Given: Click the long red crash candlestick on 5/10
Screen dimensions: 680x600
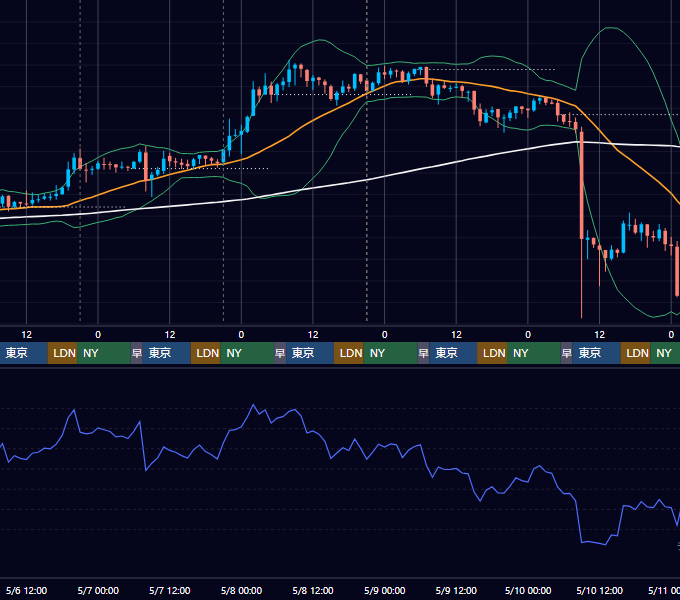Looking at the screenshot, I should 582,186.
